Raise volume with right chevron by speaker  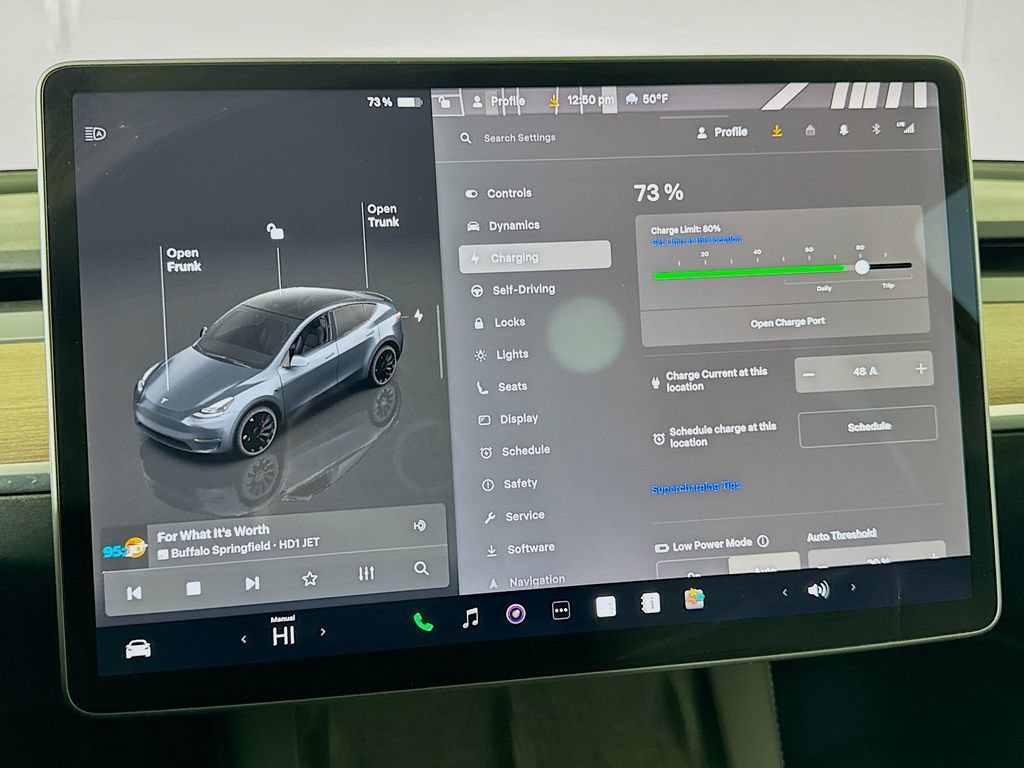(x=853, y=587)
